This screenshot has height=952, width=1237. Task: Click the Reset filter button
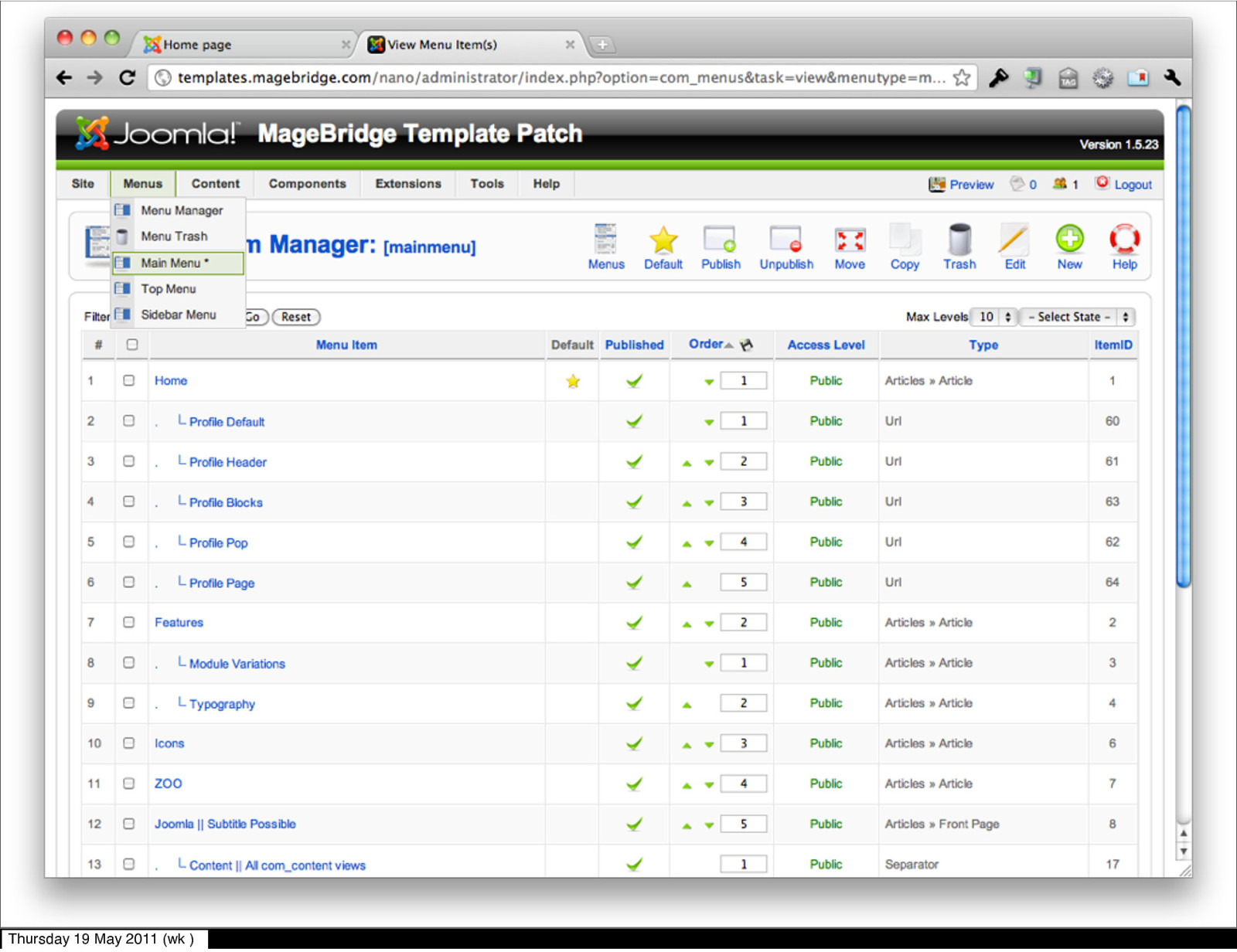pos(296,317)
